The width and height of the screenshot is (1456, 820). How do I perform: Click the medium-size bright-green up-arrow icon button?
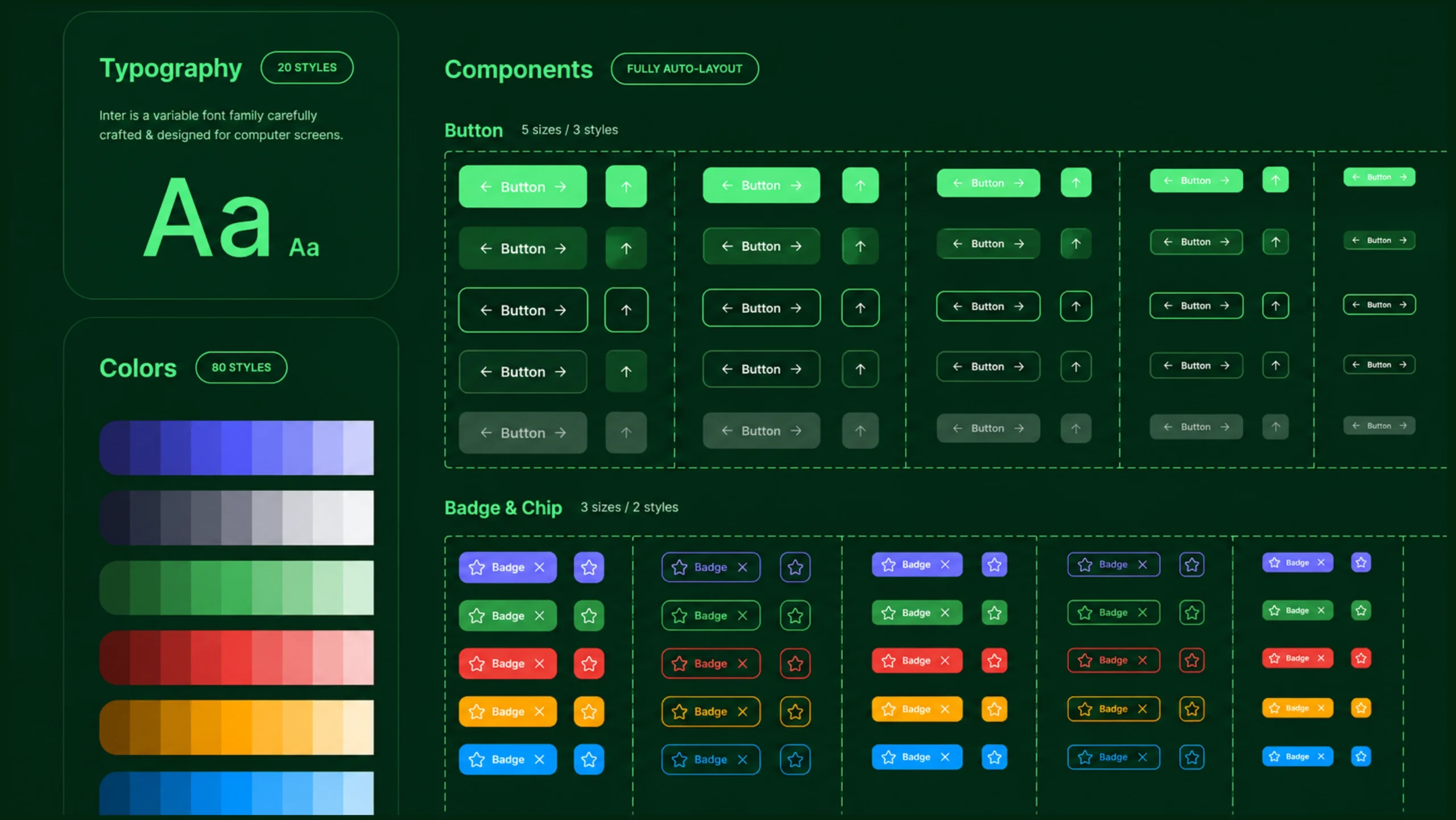pyautogui.click(x=1076, y=183)
